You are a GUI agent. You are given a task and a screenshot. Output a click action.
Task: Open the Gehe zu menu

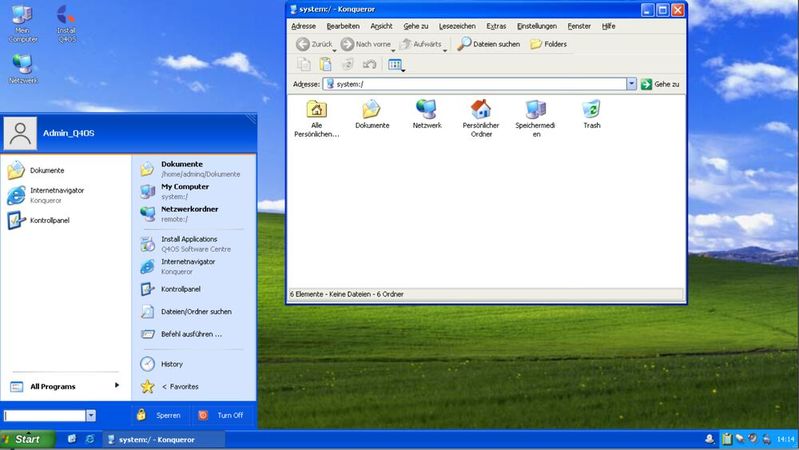416,26
